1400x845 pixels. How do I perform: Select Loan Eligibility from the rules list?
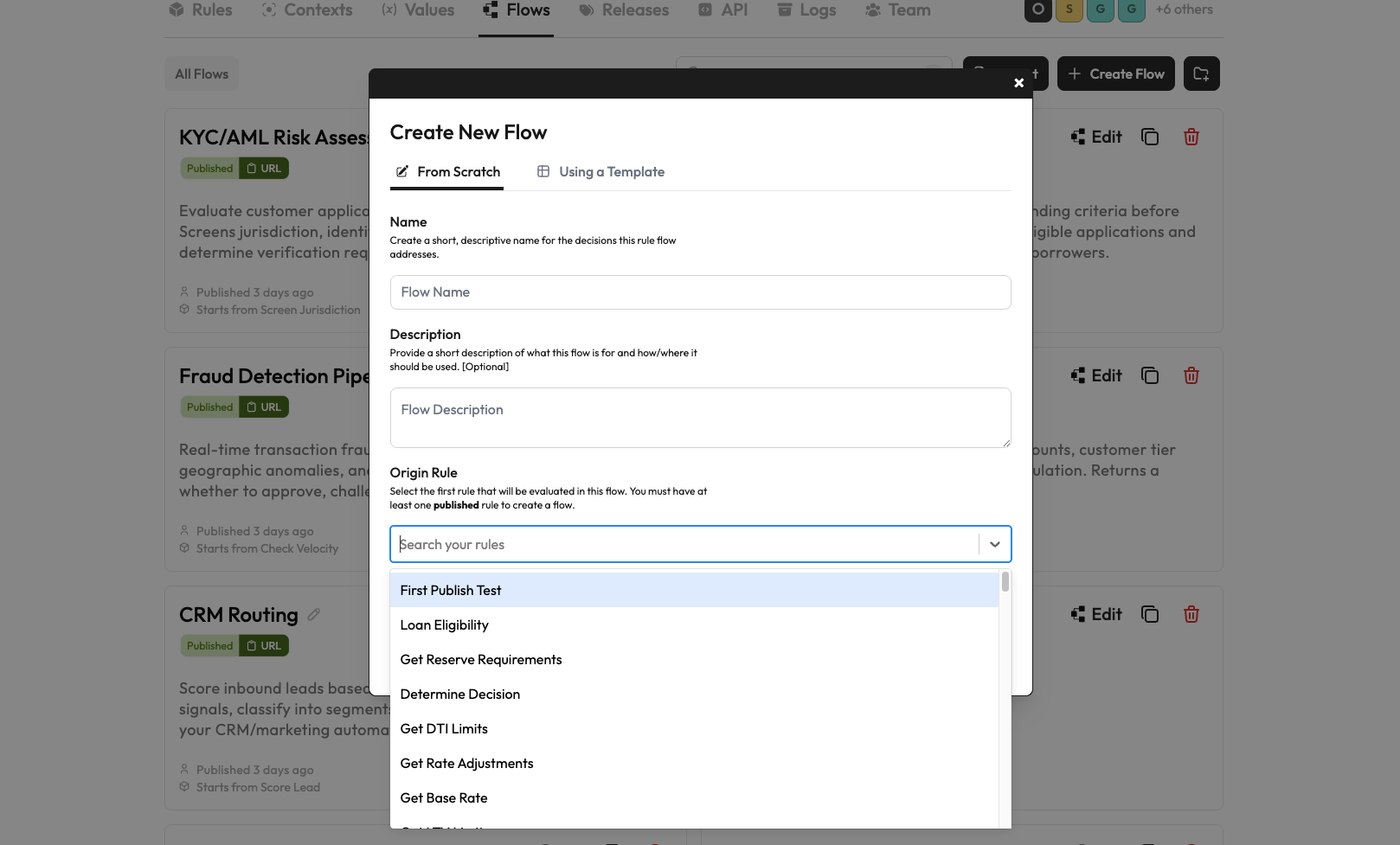[x=444, y=624]
